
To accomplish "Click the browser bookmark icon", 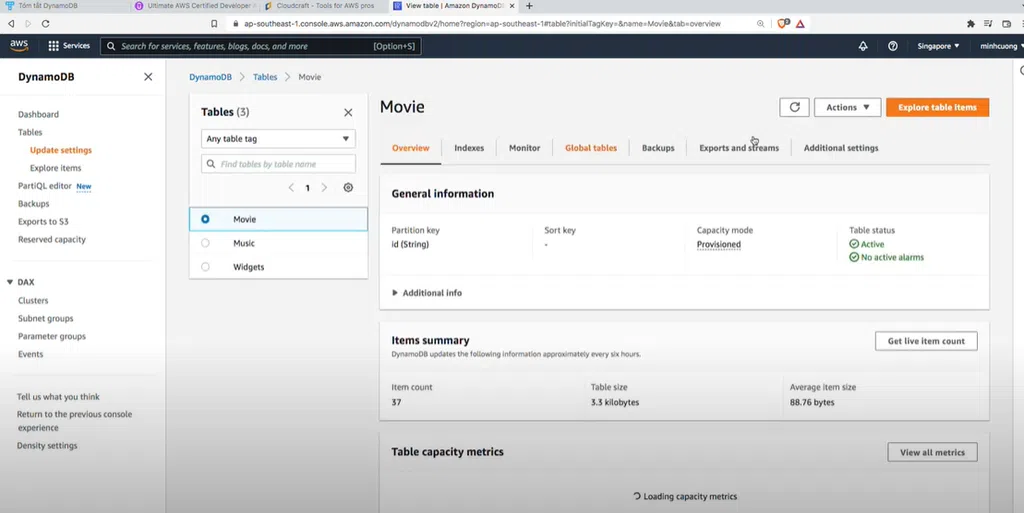I will tap(214, 23).
